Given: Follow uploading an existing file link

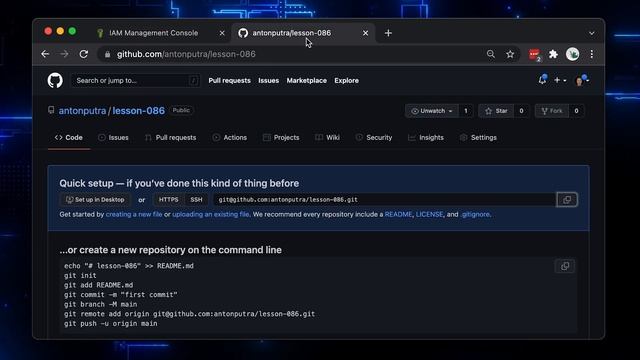Looking at the screenshot, I should (211, 214).
